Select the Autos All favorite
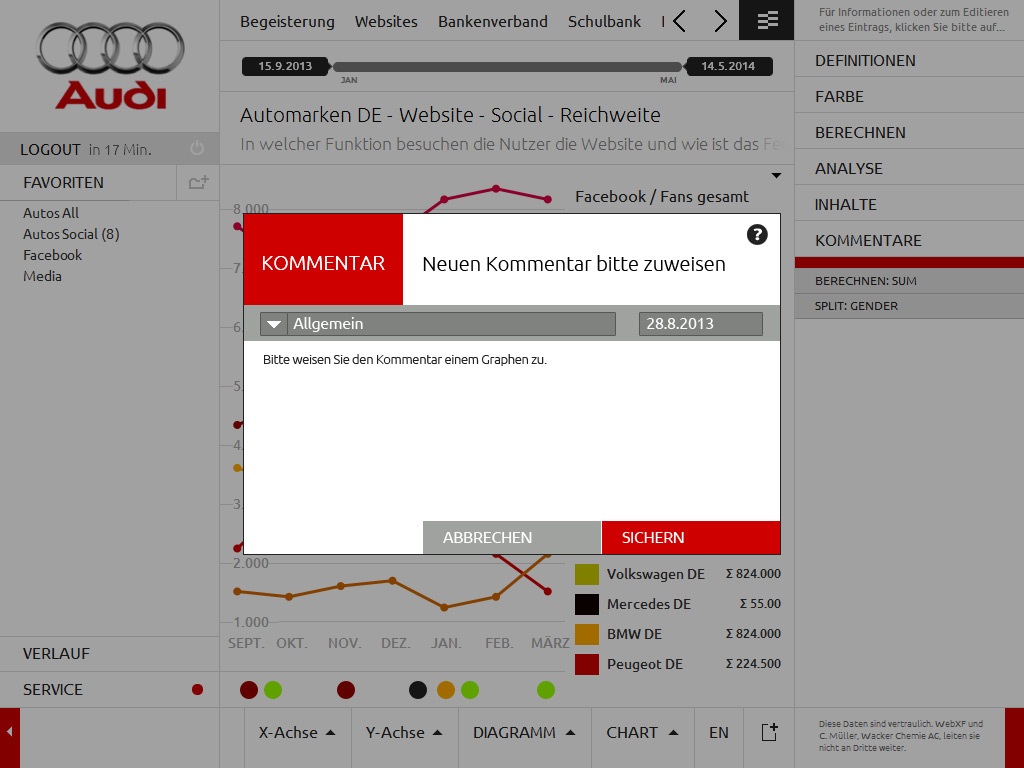Viewport: 1024px width, 768px height. coord(51,213)
